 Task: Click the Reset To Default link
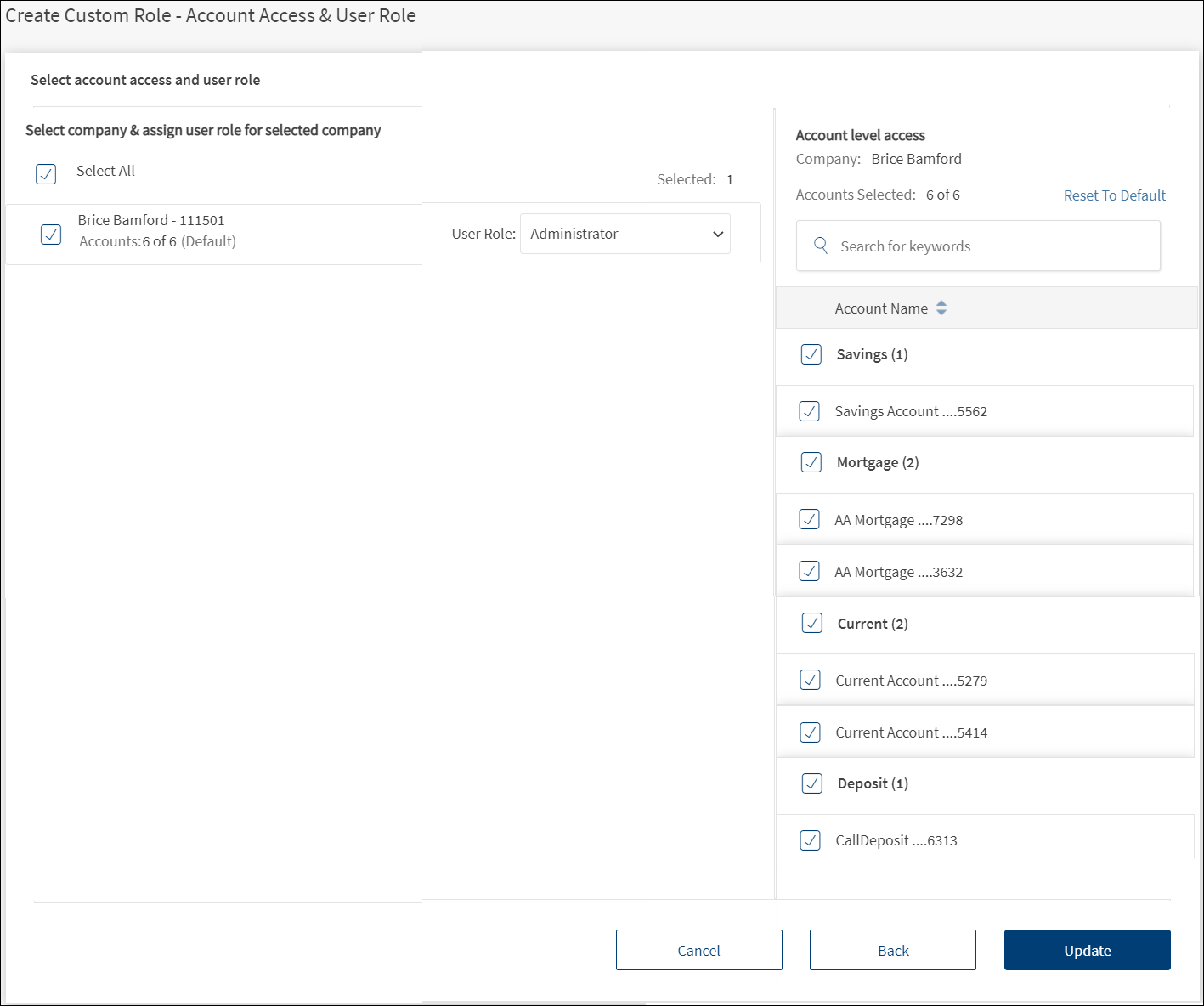pyautogui.click(x=1114, y=195)
